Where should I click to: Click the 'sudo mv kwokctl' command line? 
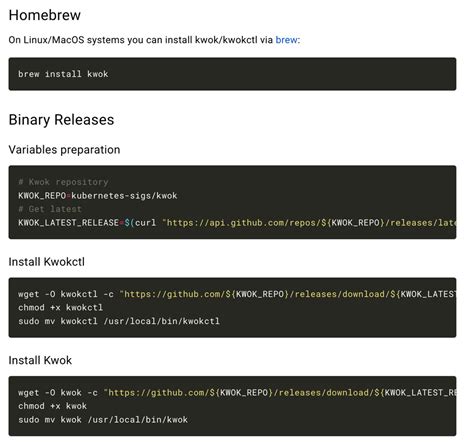[119, 321]
